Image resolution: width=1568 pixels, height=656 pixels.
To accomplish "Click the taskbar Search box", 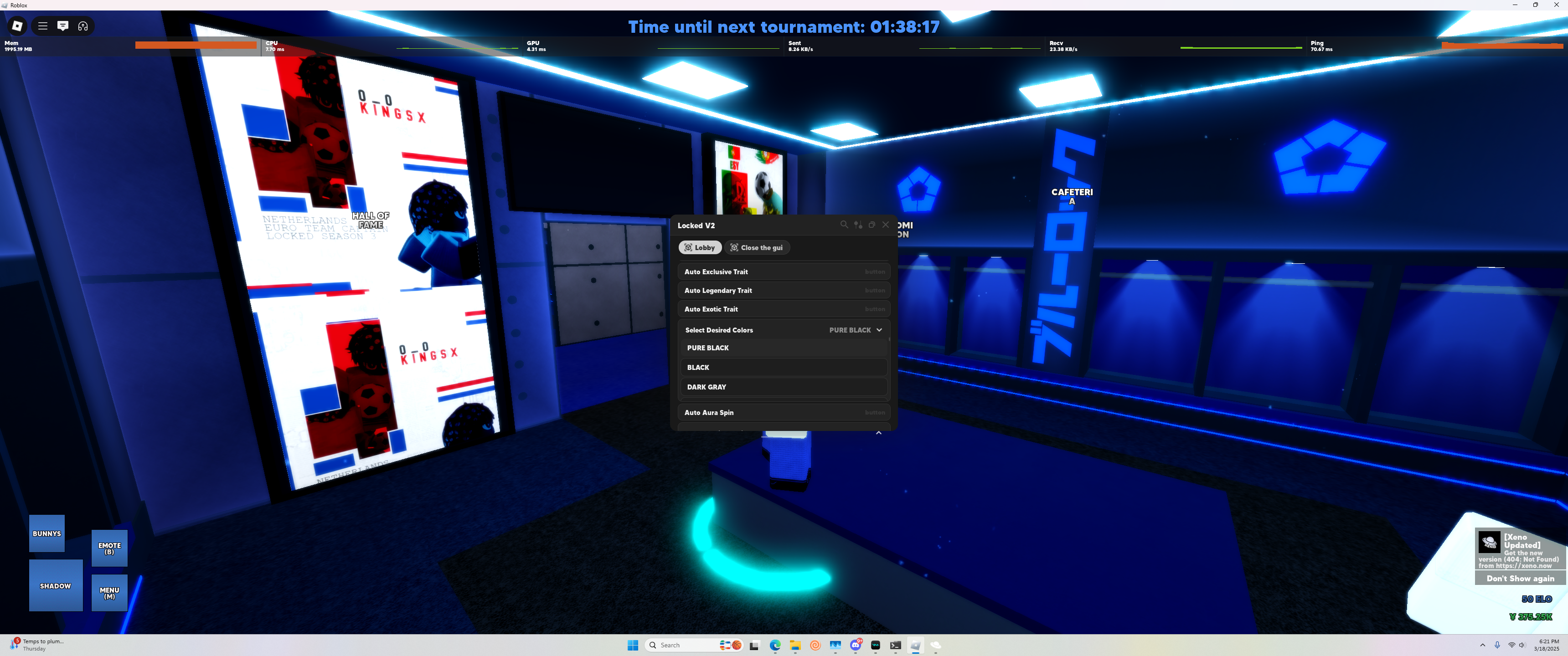I will pyautogui.click(x=694, y=645).
